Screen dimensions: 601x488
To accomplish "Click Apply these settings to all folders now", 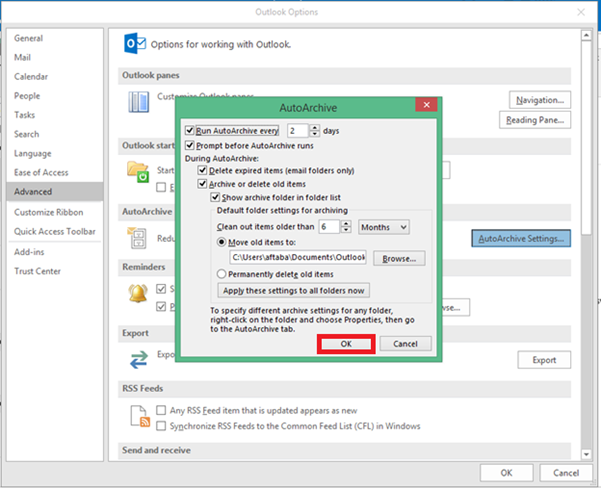I will pos(294,291).
